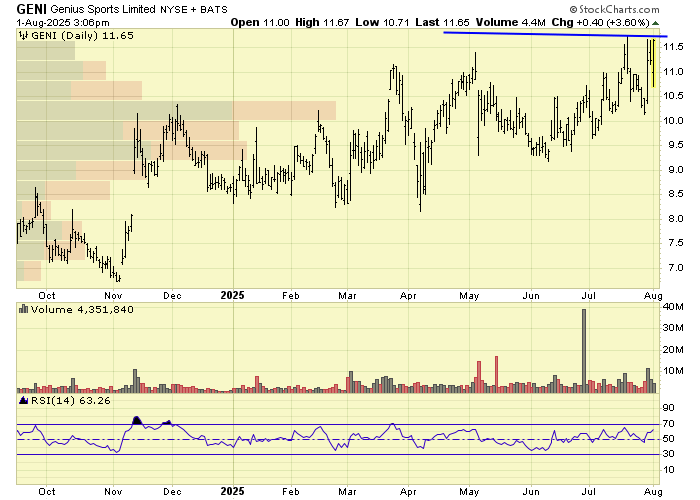Open the StockCharts.com copyright link
700x500 pixels.
click(x=614, y=9)
